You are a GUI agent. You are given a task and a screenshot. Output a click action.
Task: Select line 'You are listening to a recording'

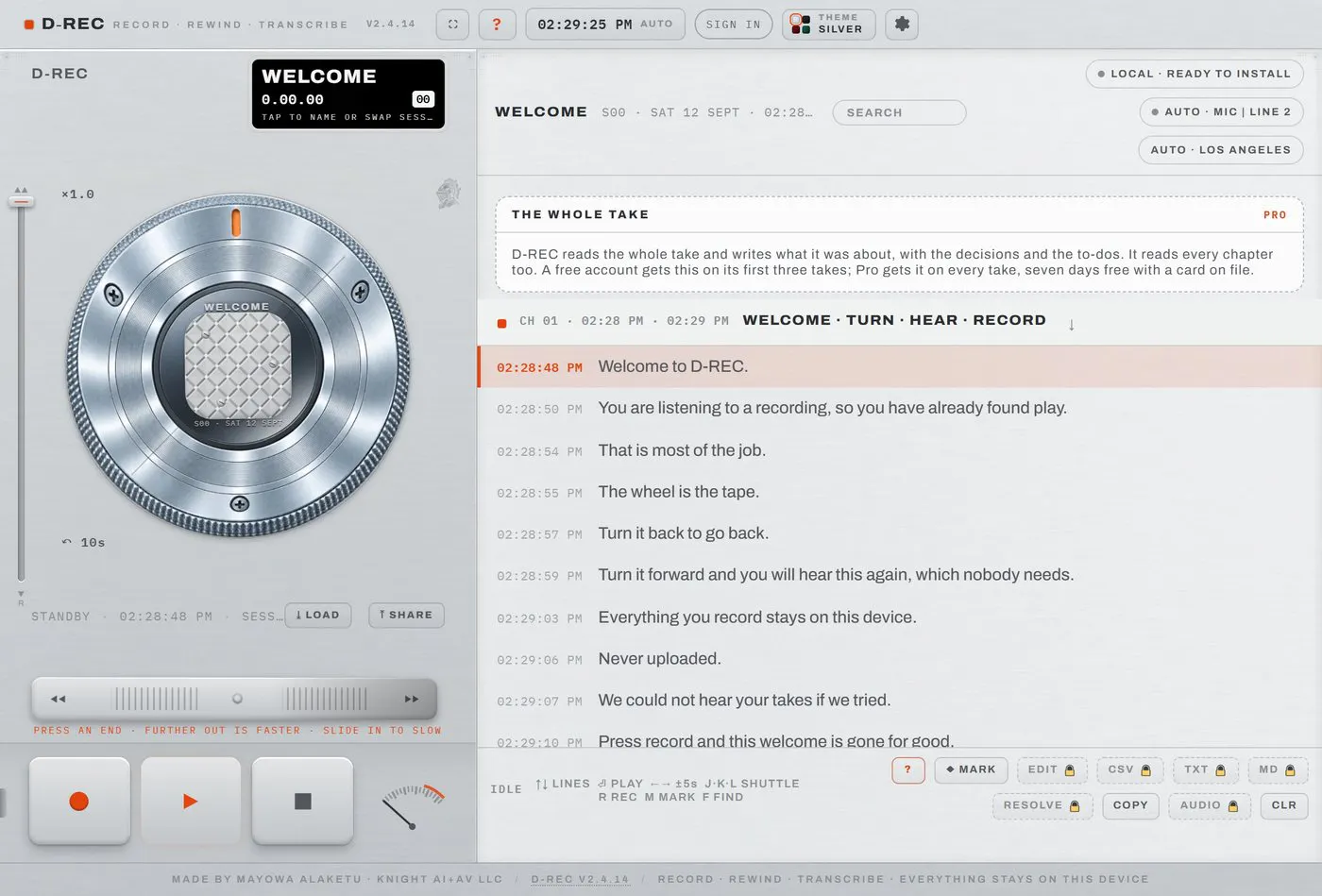(900, 408)
